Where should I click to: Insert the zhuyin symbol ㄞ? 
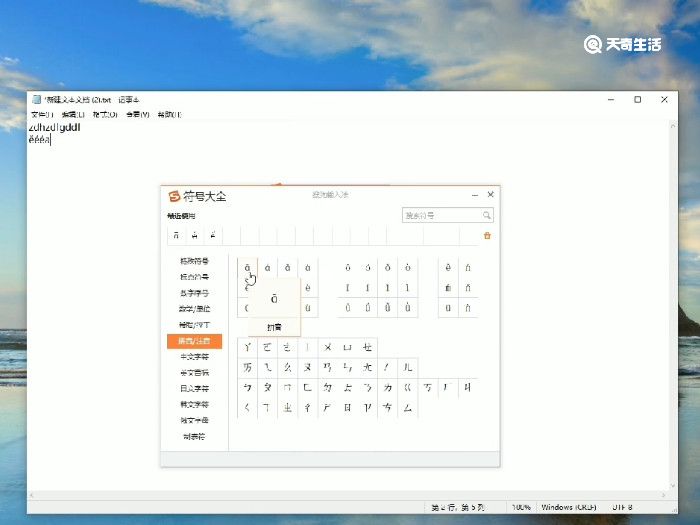click(247, 367)
